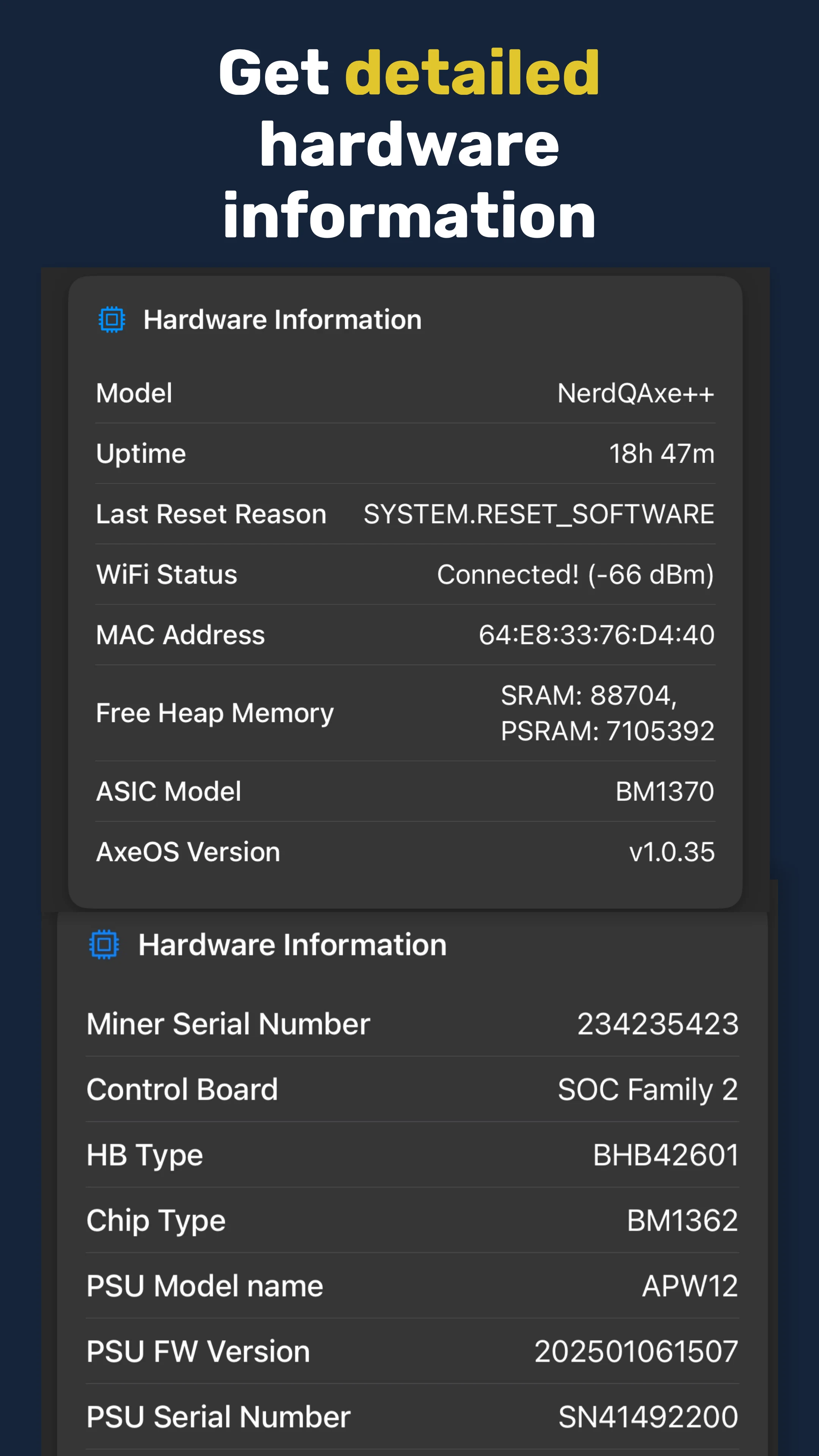This screenshot has height=1456, width=819.
Task: Tap the lower Hardware Information heading
Action: (293, 945)
